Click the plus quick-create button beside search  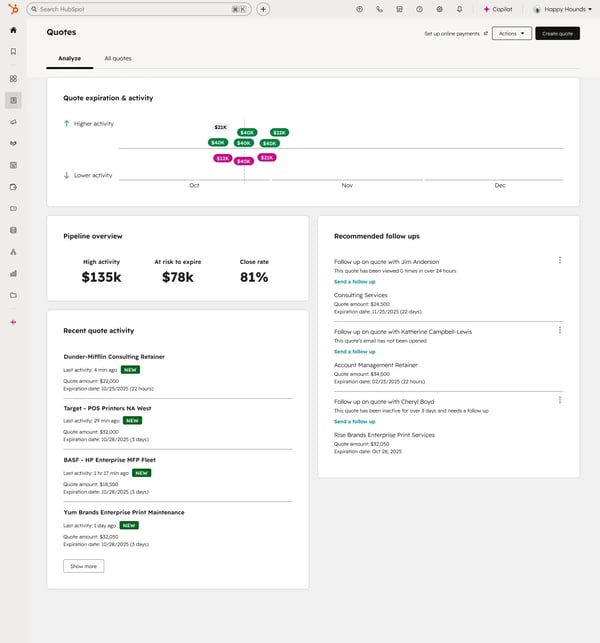click(x=263, y=9)
